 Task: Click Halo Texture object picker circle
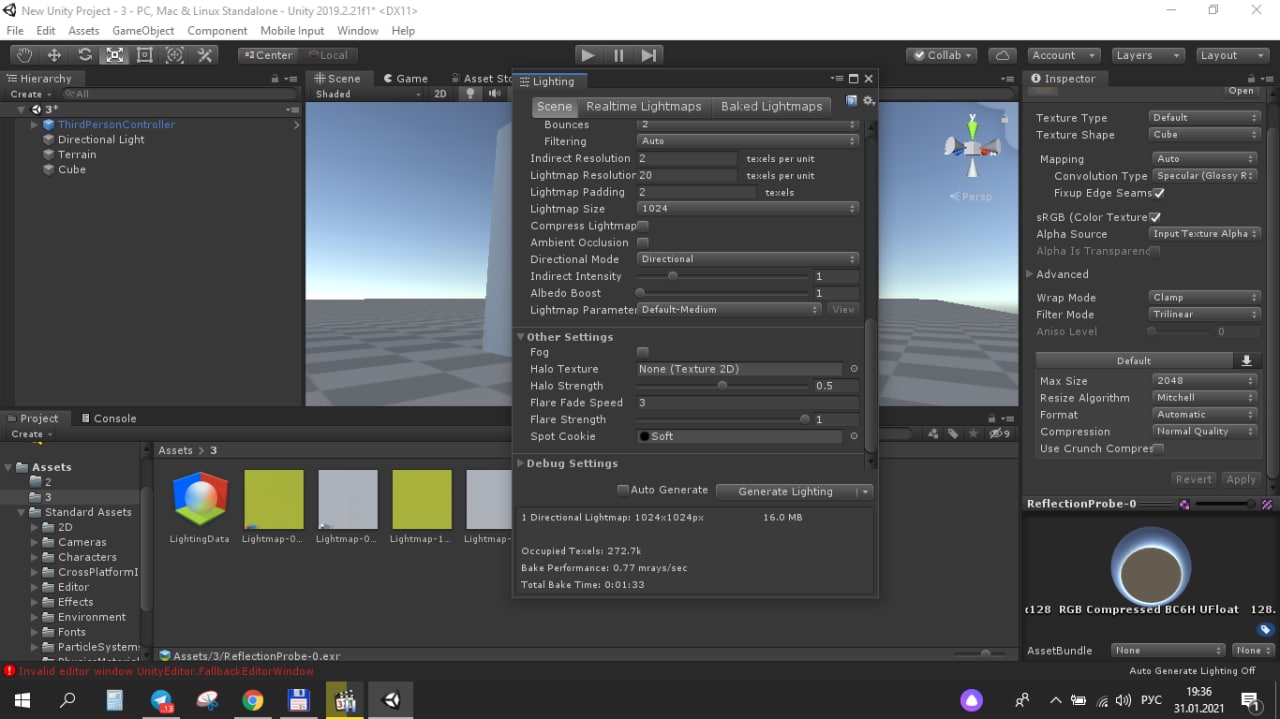pos(854,369)
